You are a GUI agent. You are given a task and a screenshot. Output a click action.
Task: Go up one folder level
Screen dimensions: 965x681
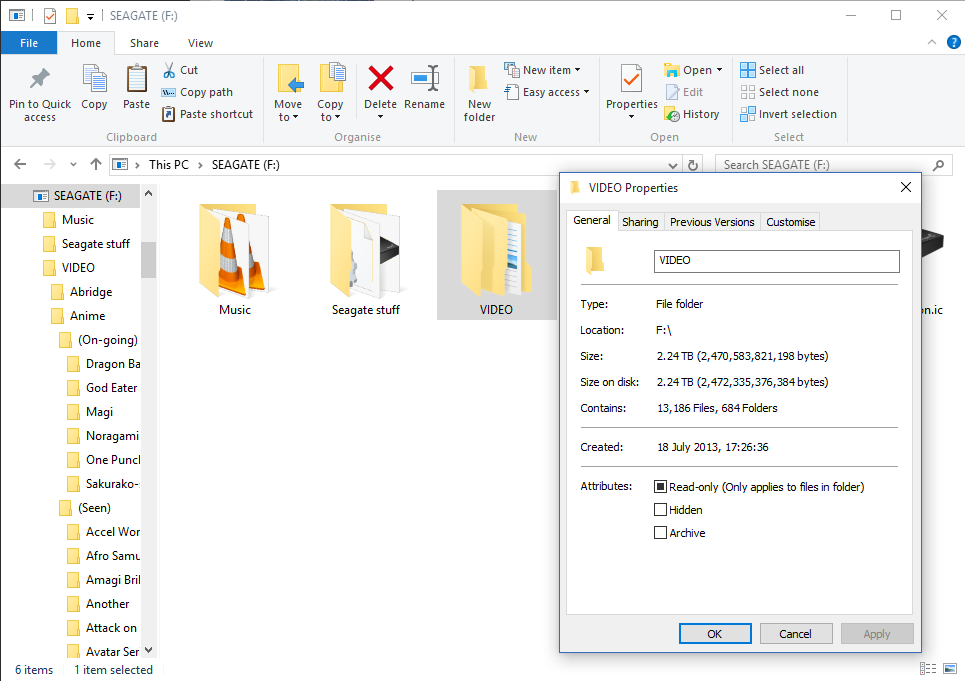click(x=95, y=164)
